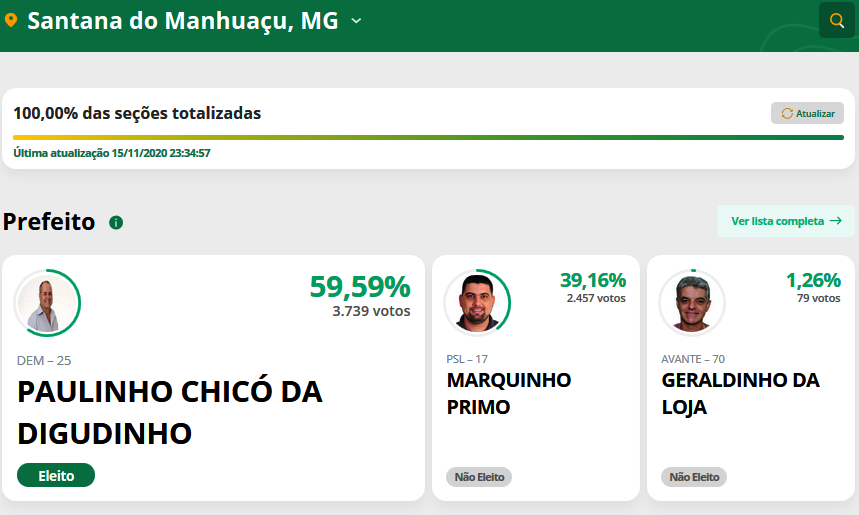
Task: Open Ver lista completa link
Action: click(786, 221)
